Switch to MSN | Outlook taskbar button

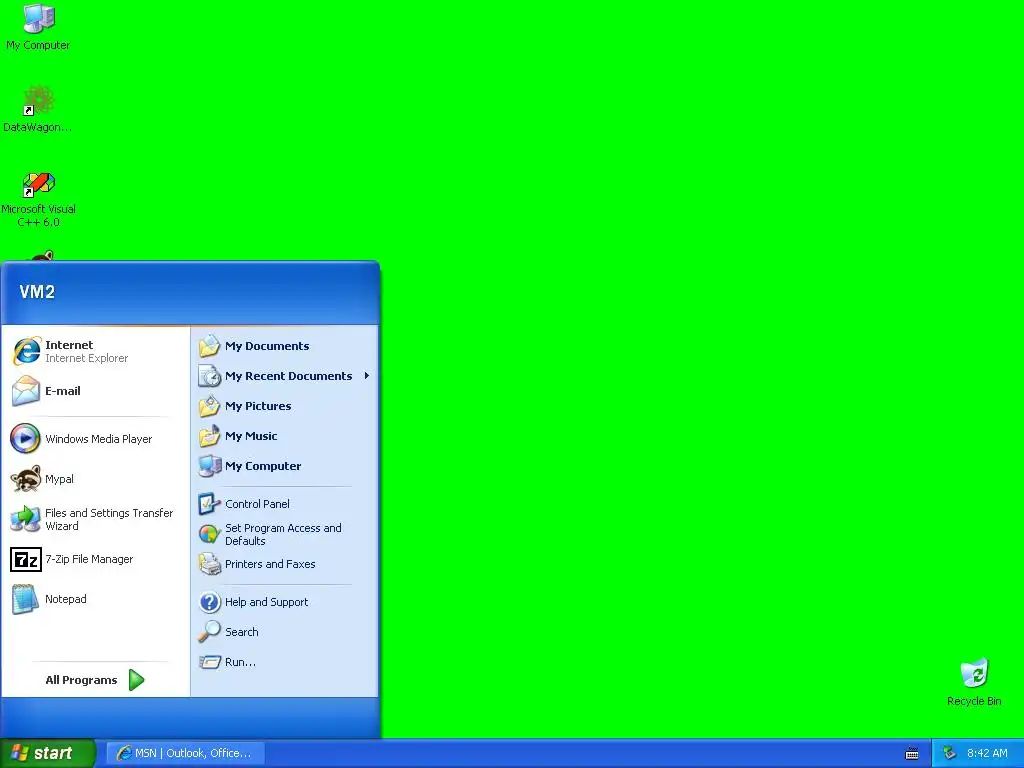185,753
